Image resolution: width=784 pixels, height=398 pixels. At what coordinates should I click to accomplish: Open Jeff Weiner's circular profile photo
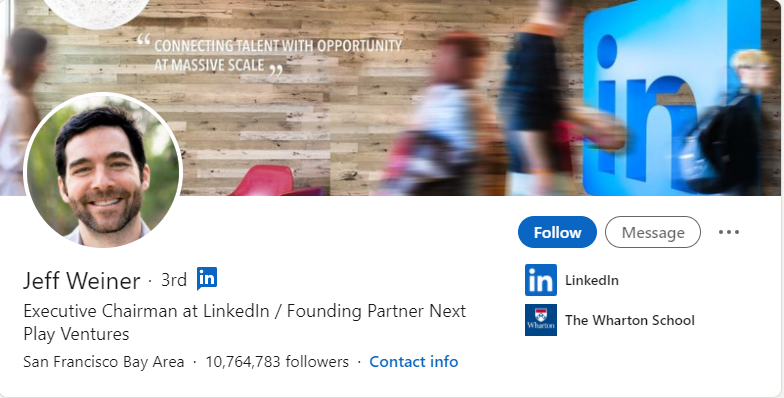pyautogui.click(x=103, y=170)
